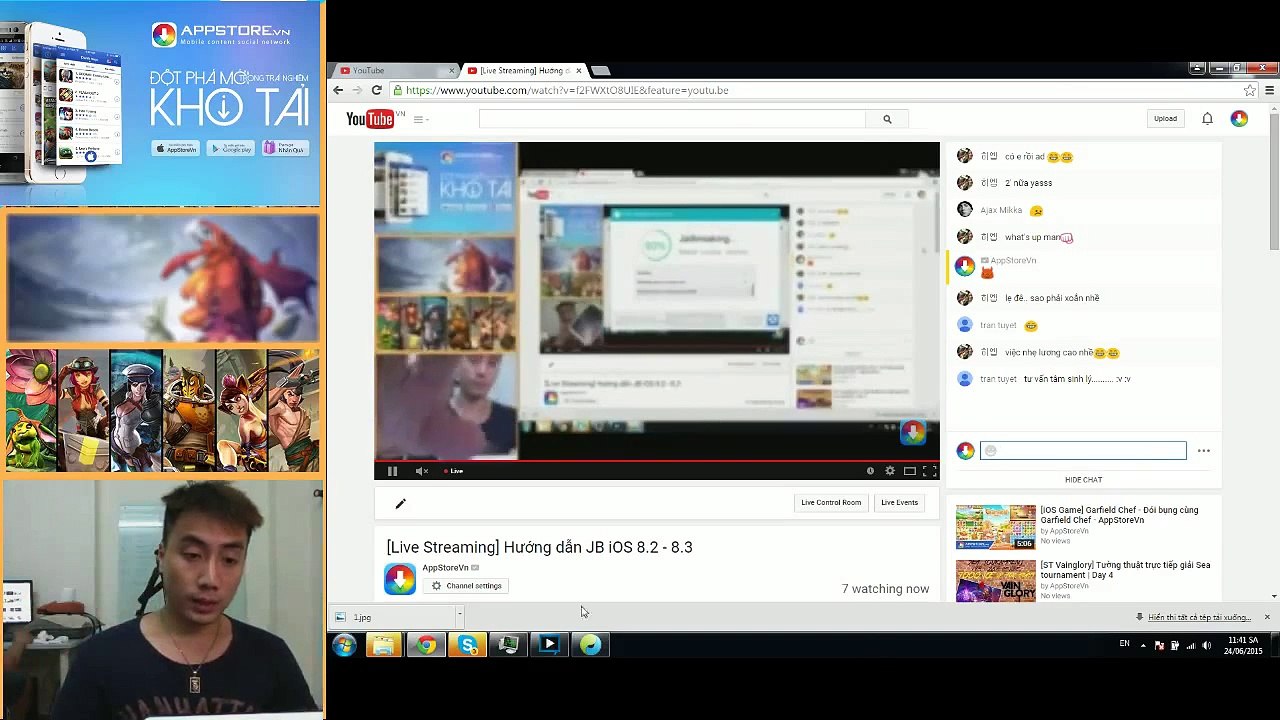Click HIDE CHAT
The width and height of the screenshot is (1280, 720).
(1084, 480)
